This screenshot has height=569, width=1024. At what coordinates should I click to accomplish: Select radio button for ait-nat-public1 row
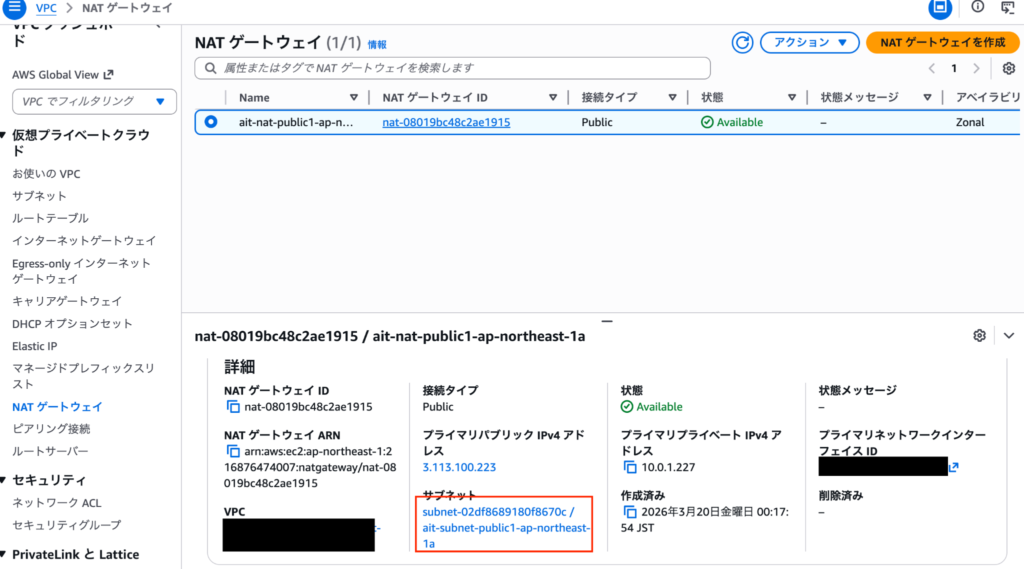point(211,122)
